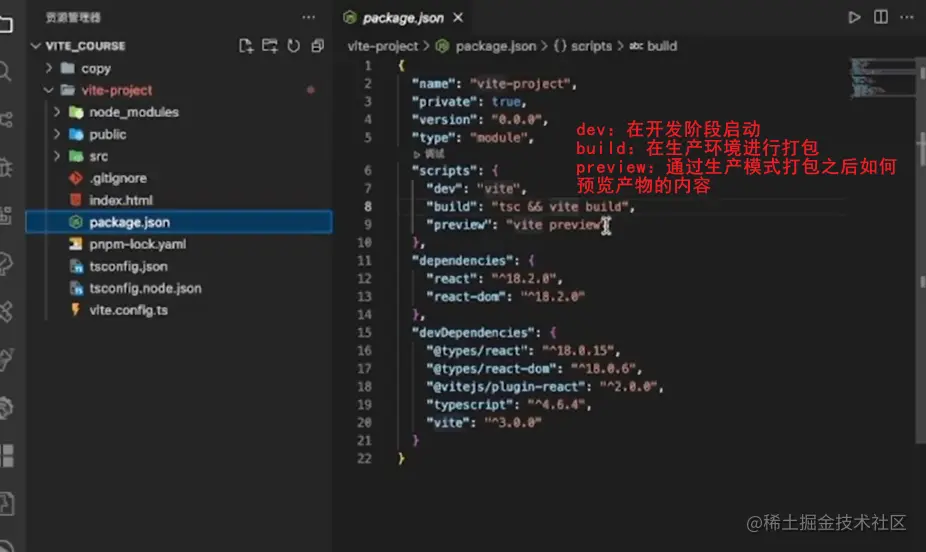Click the "dev" script key

444,188
